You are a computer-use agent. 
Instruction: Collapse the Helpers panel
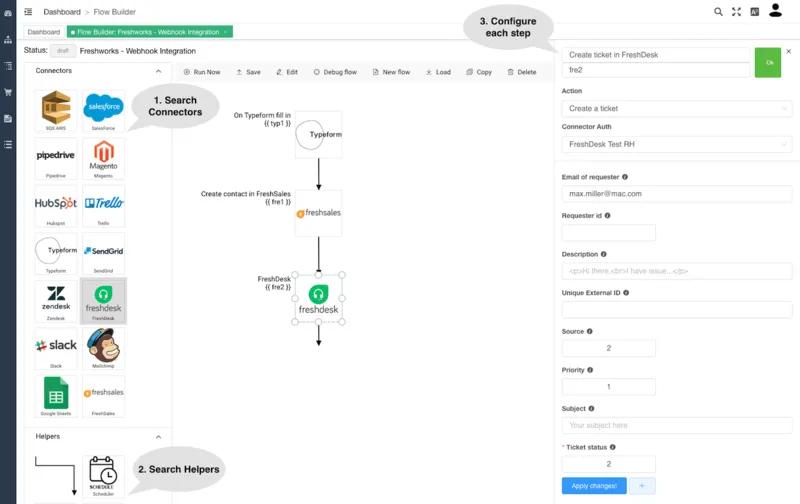[x=158, y=437]
